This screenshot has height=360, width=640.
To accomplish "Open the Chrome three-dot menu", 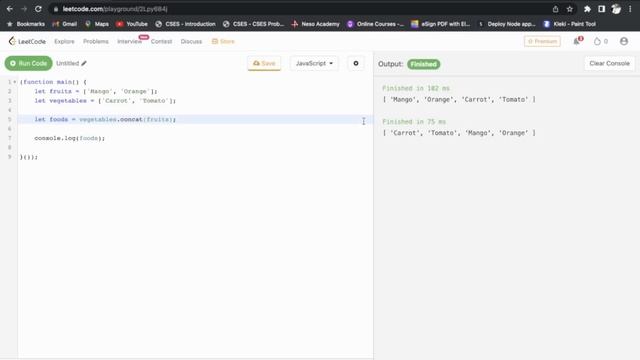I will point(630,9).
